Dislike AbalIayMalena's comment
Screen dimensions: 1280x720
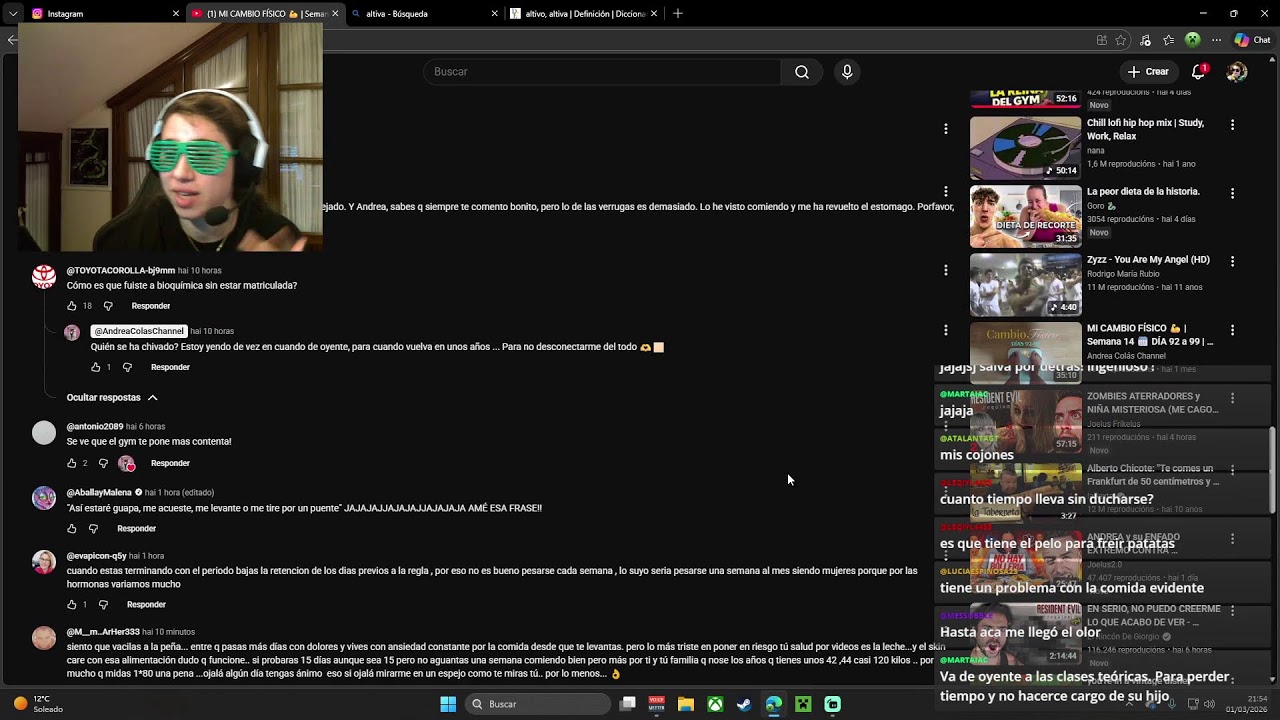[x=93, y=528]
